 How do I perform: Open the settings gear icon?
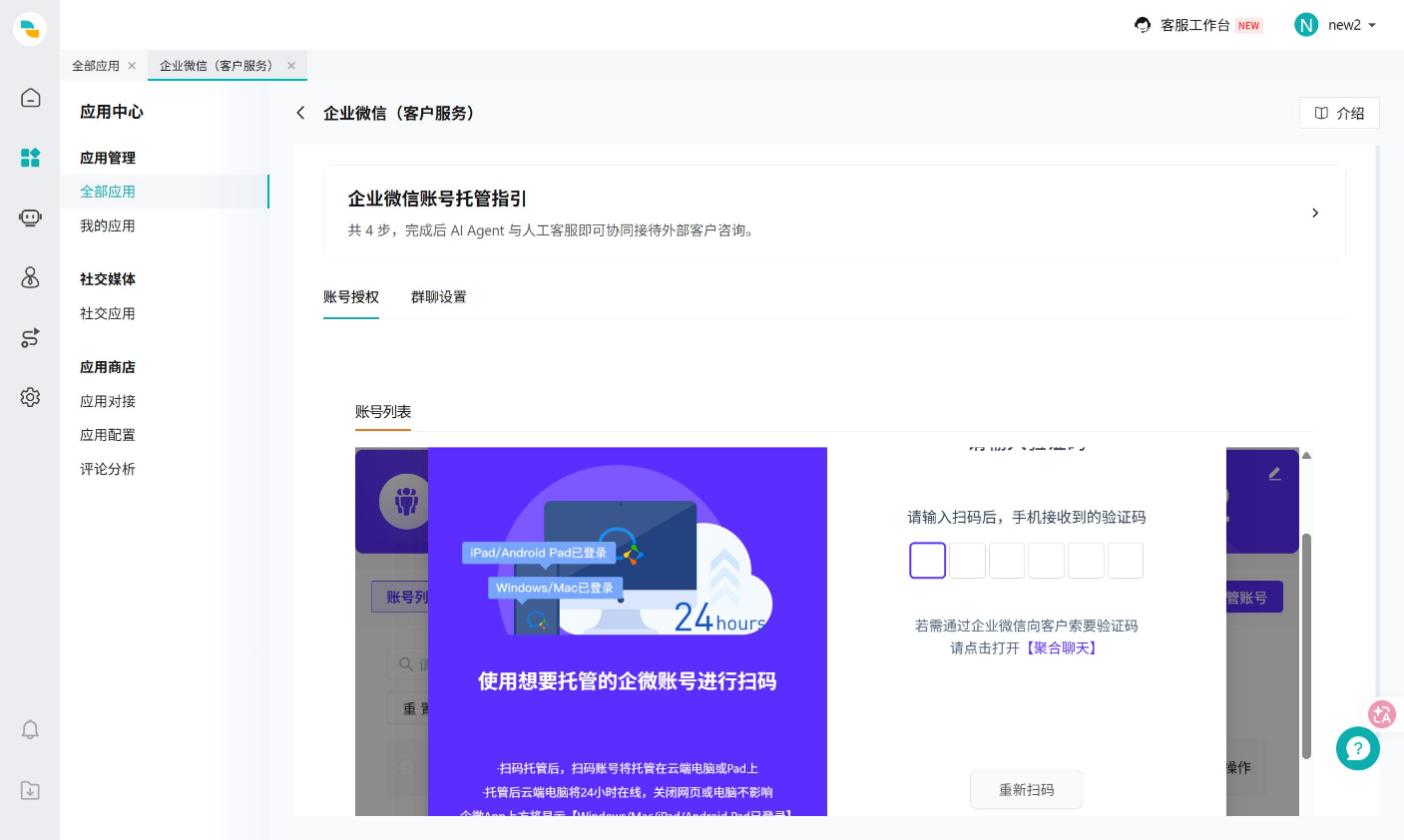30,398
